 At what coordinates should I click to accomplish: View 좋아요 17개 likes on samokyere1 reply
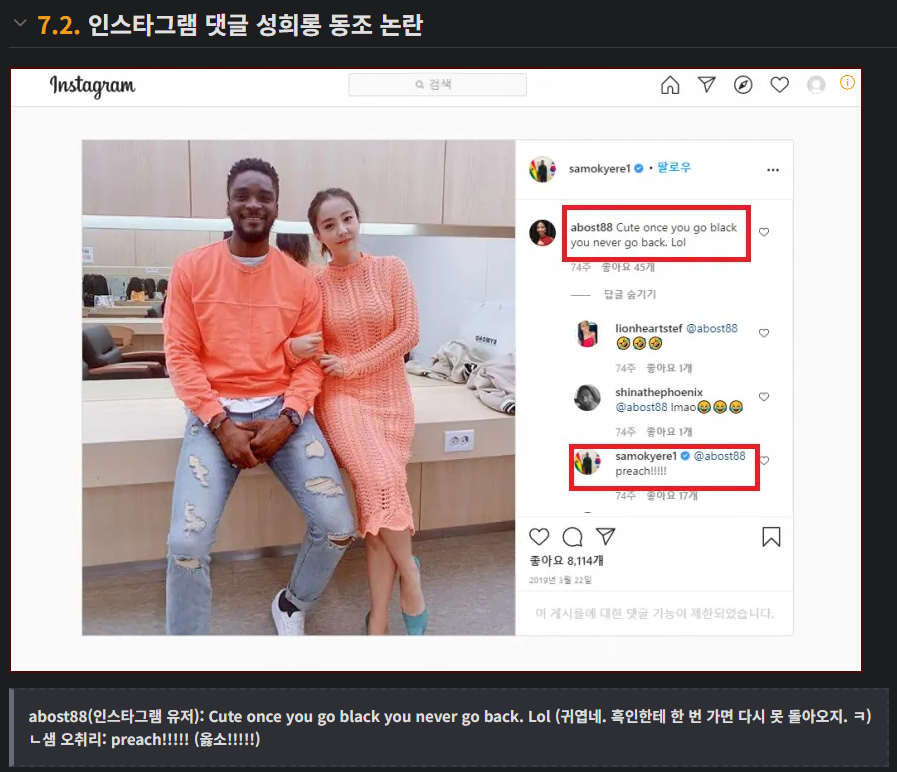tap(672, 496)
